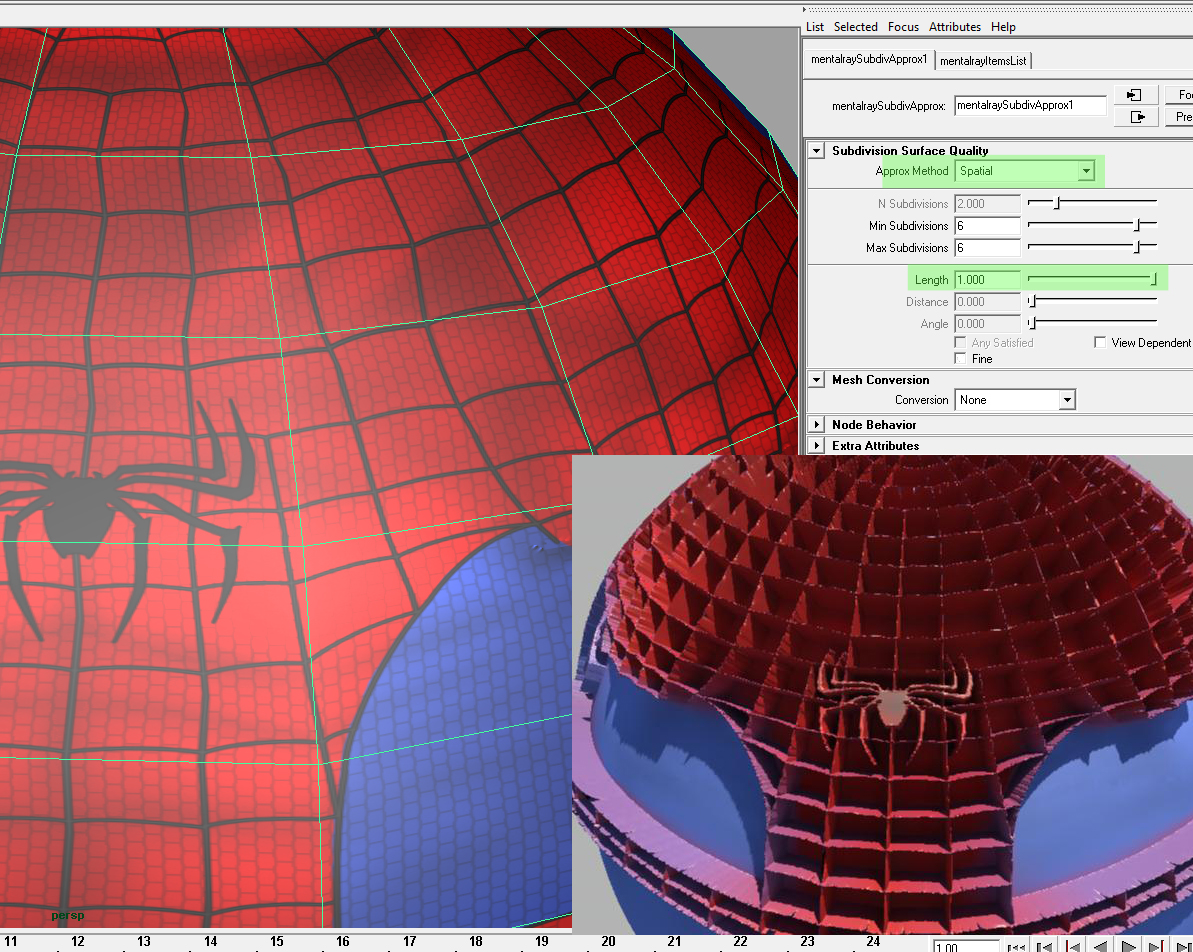Viewport: 1193px width, 952px height.
Task: Switch to the mentalrayItemsList tab
Action: pos(983,61)
